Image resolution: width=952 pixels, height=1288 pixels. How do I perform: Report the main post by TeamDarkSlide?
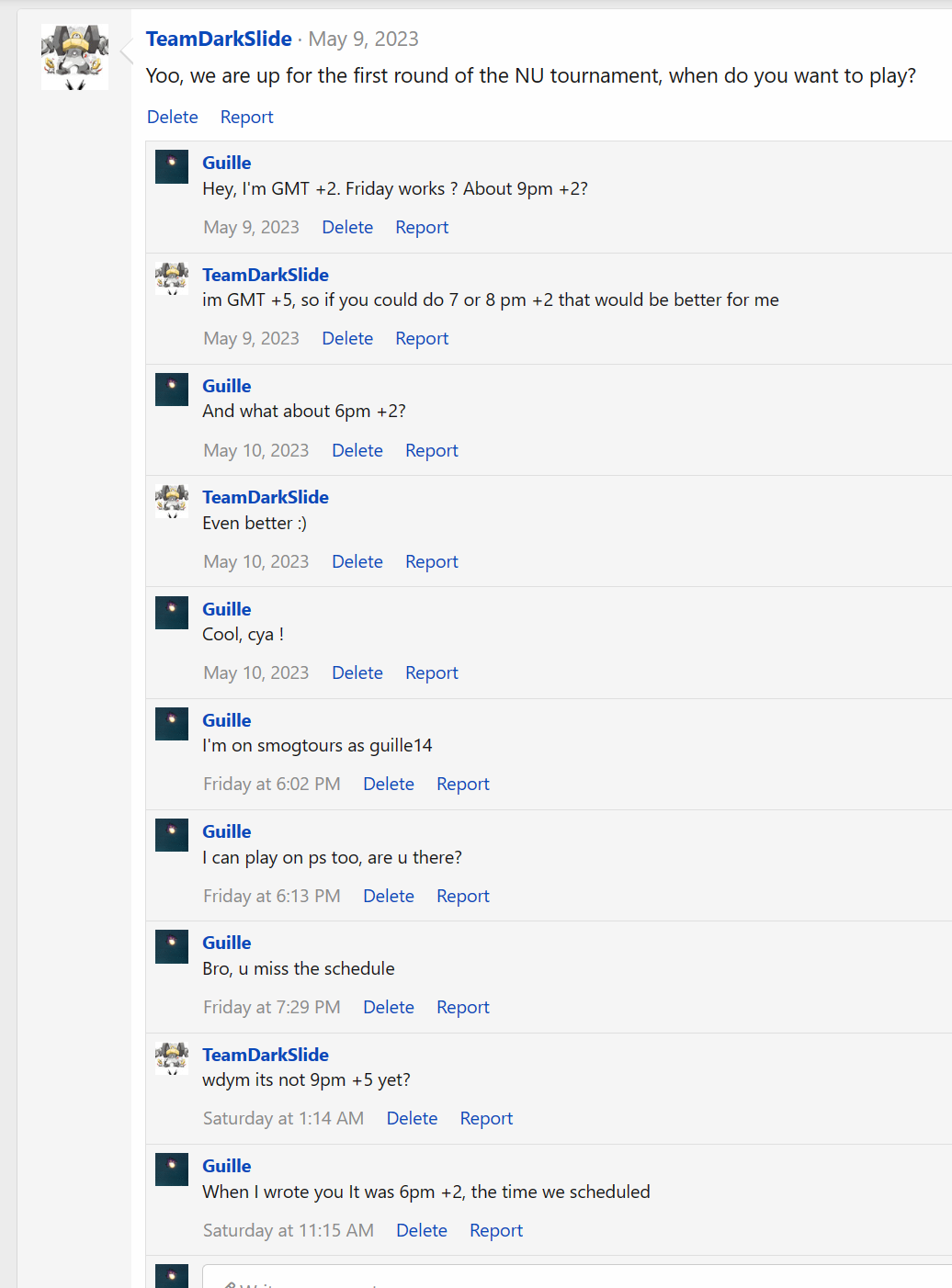pos(247,117)
